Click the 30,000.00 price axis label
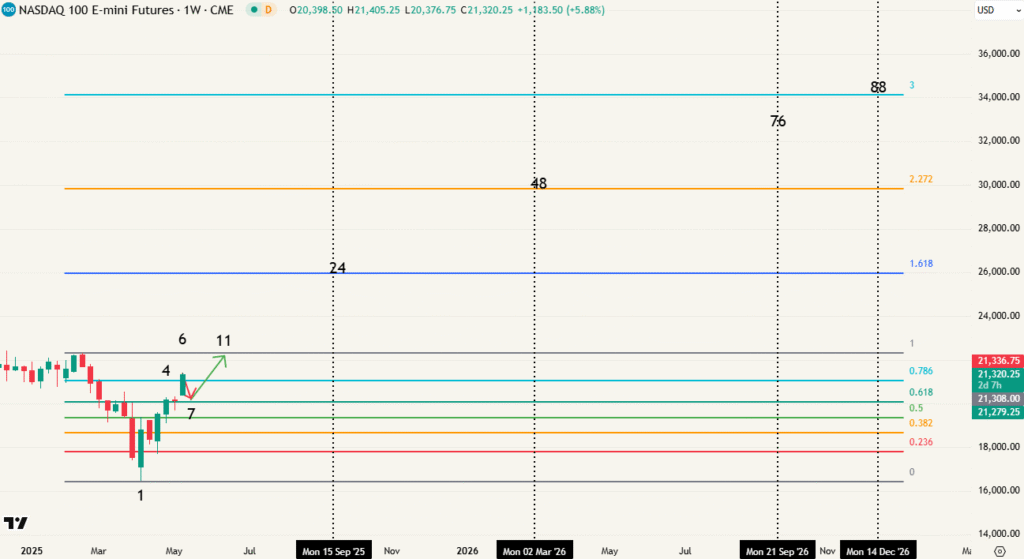The image size is (1024, 559). (999, 185)
